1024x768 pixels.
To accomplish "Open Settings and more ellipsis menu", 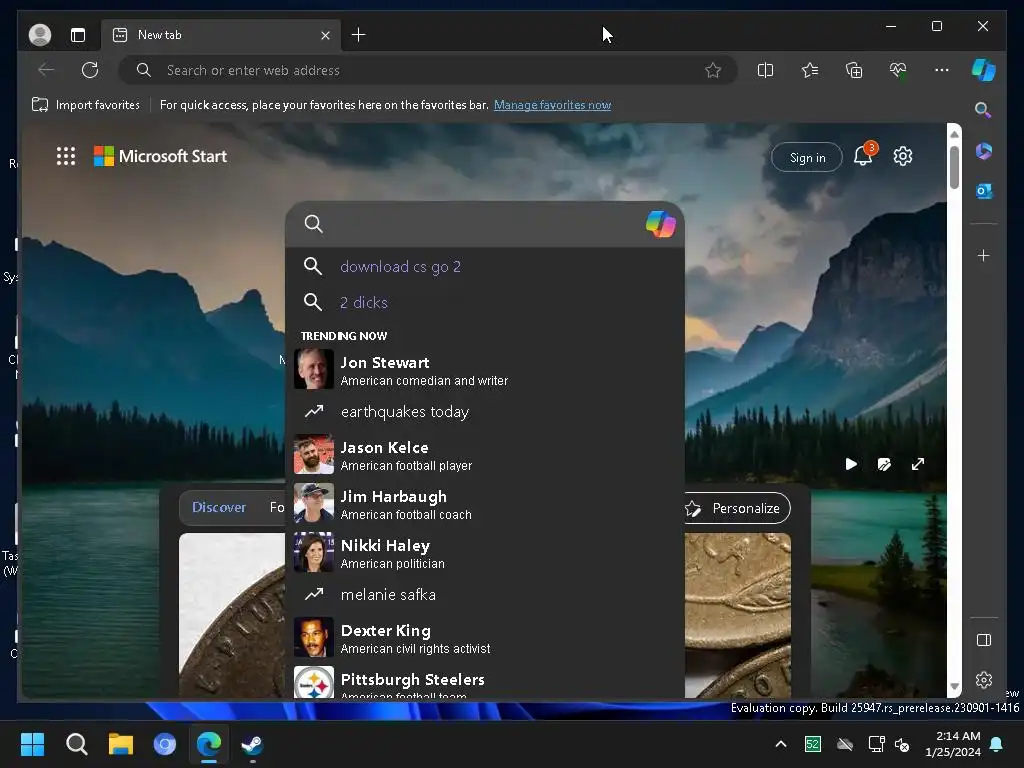I will [x=942, y=70].
